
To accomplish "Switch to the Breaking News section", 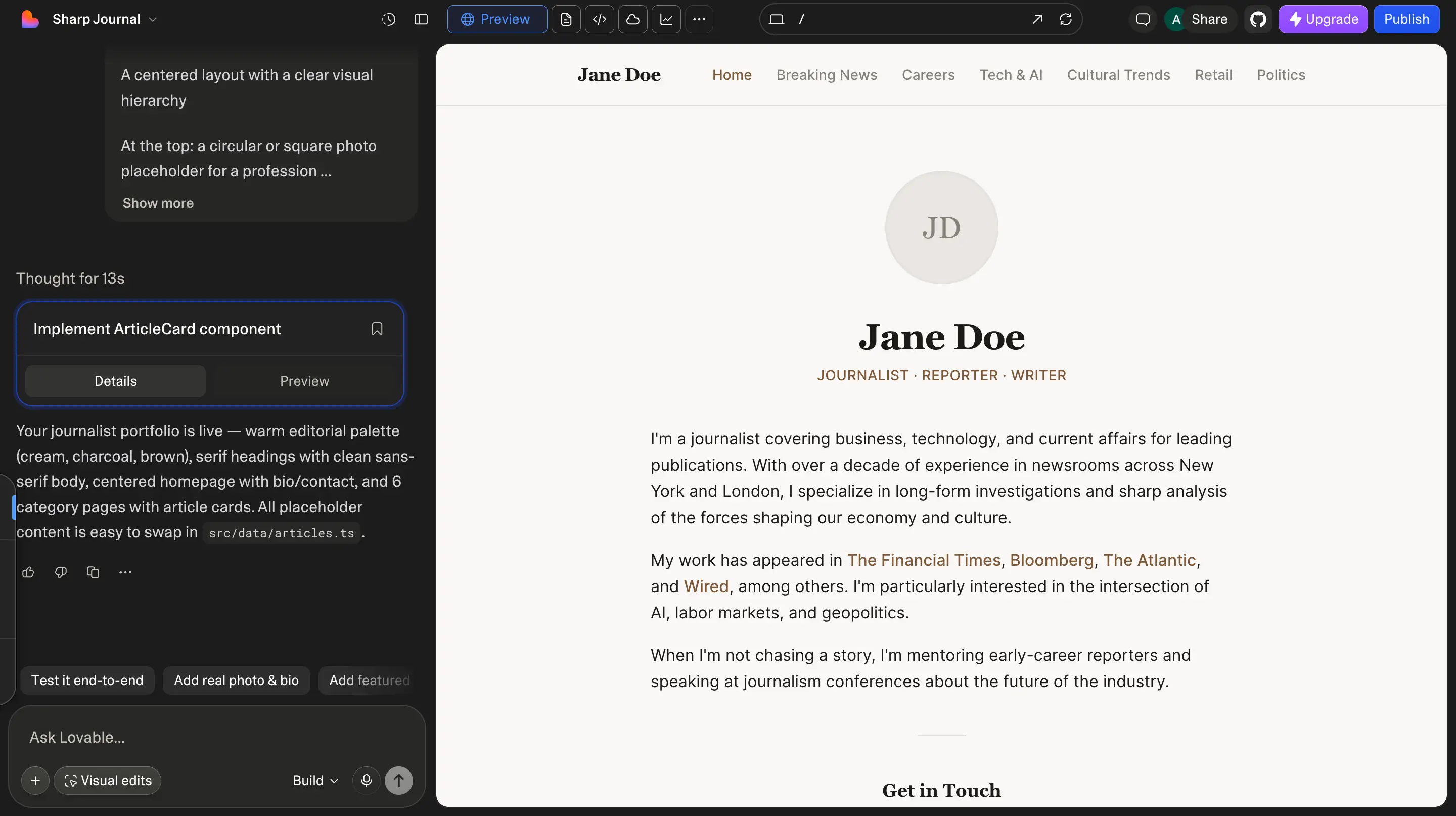I will [x=827, y=75].
